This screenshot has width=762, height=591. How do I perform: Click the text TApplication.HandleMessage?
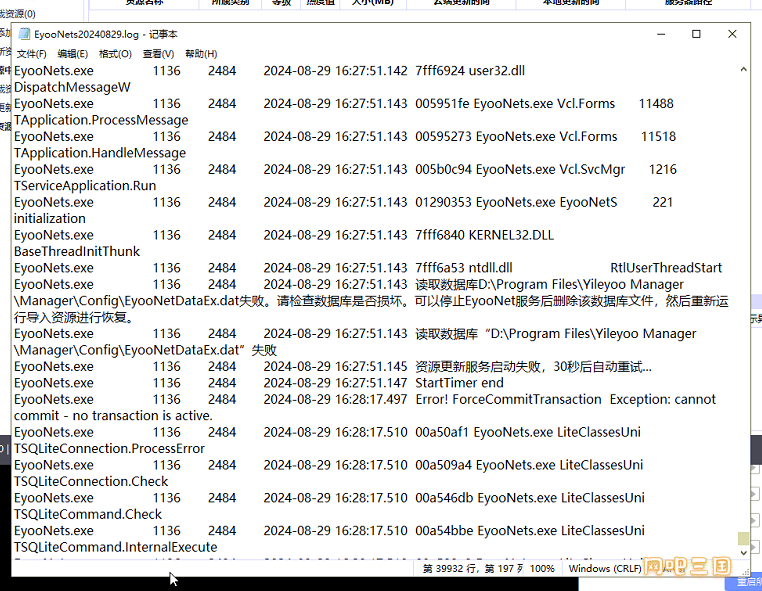100,153
